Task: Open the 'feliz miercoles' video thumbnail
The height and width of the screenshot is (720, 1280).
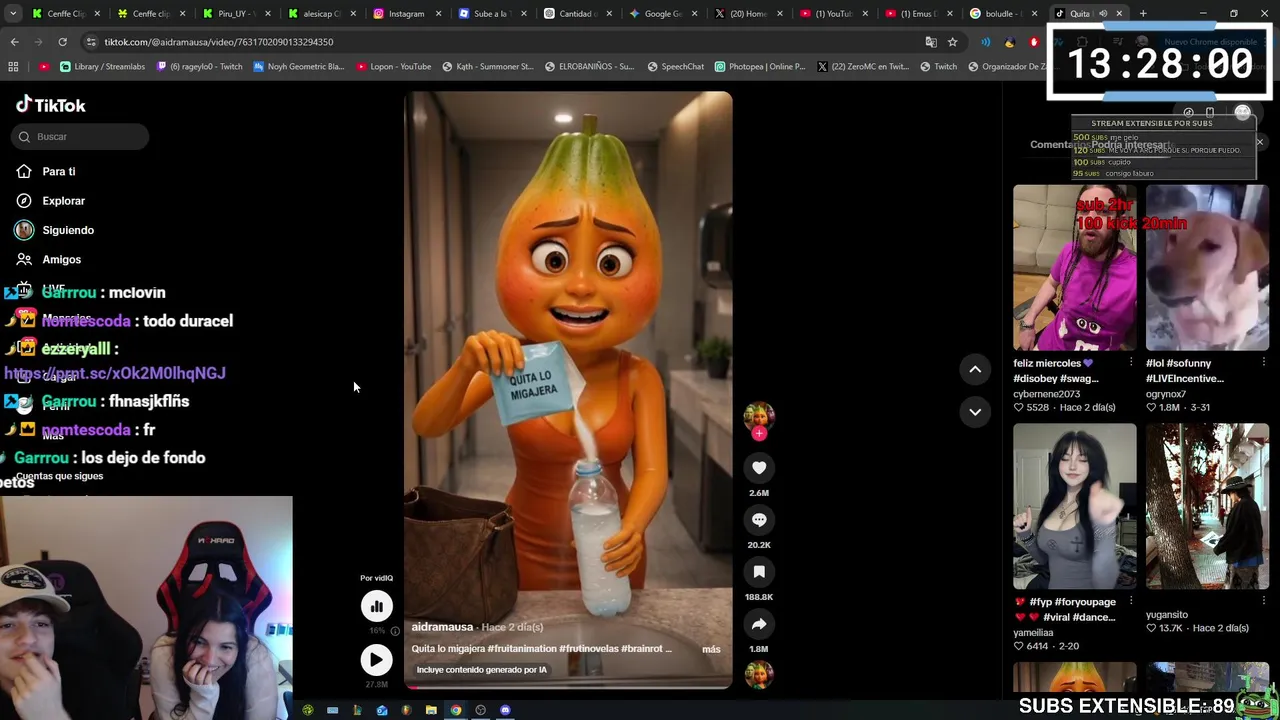Action: [x=1074, y=267]
